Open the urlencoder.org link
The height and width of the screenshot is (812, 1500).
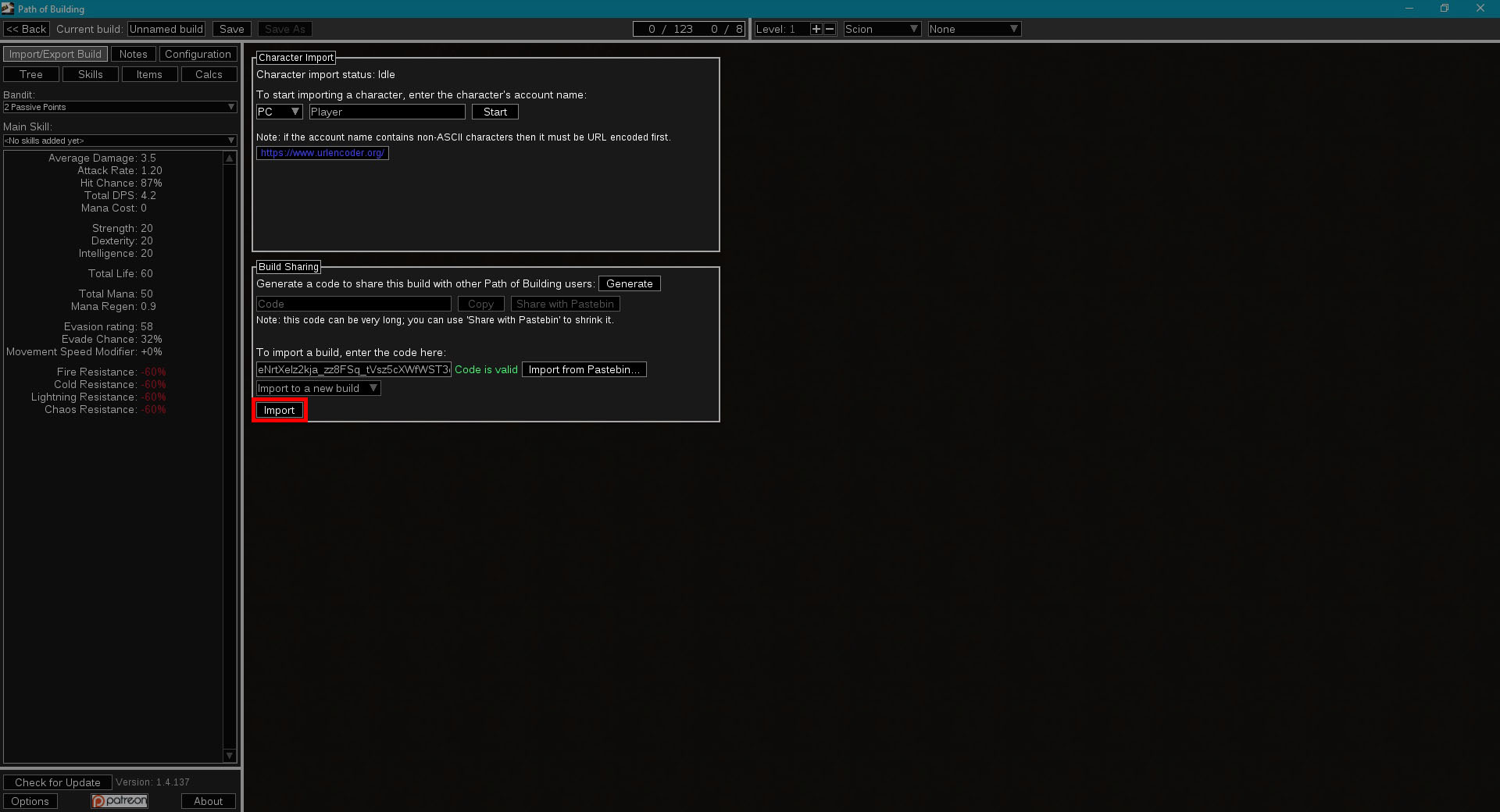coord(323,153)
